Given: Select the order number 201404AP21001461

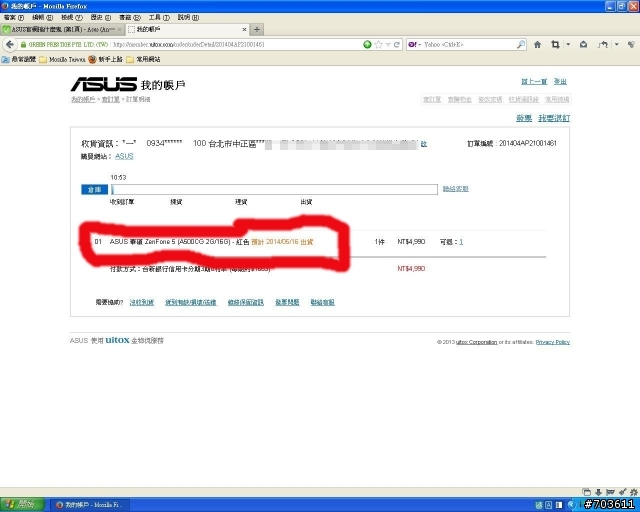Looking at the screenshot, I should (528, 143).
